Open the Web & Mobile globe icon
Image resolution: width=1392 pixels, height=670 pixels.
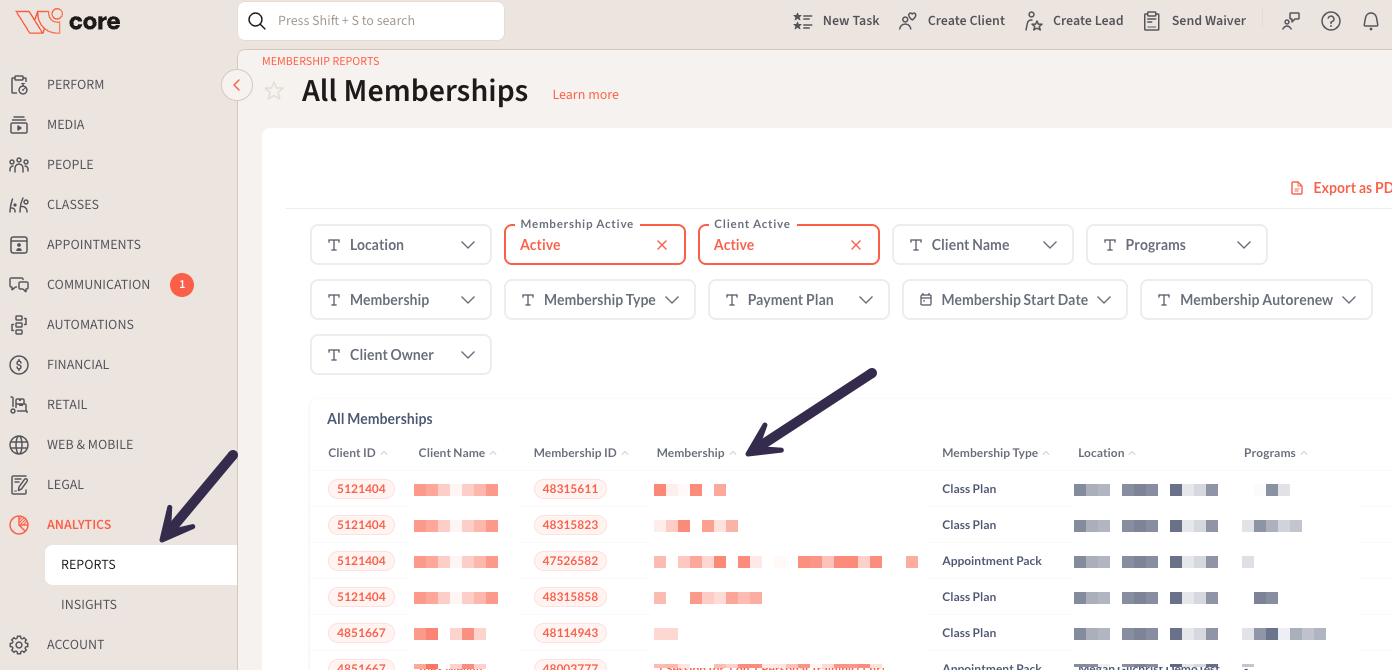tap(19, 445)
